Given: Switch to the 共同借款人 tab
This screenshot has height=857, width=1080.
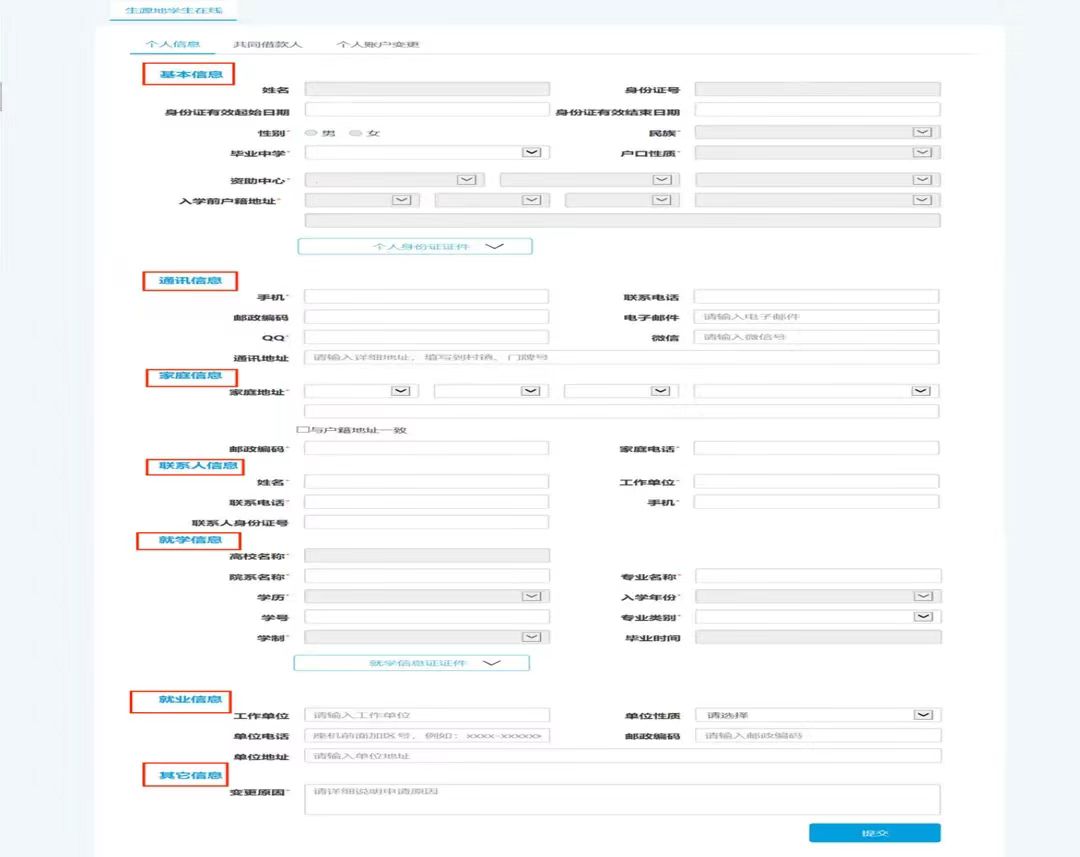Looking at the screenshot, I should point(267,45).
